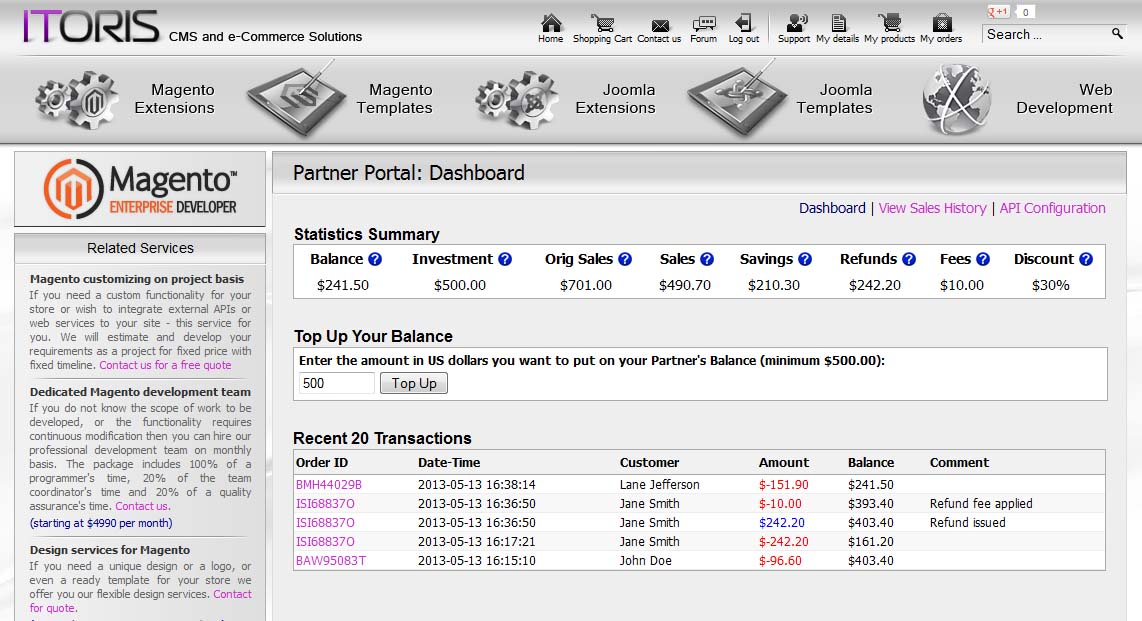Image resolution: width=1142 pixels, height=621 pixels.
Task: Show help for Fees
Action: pyautogui.click(x=982, y=259)
